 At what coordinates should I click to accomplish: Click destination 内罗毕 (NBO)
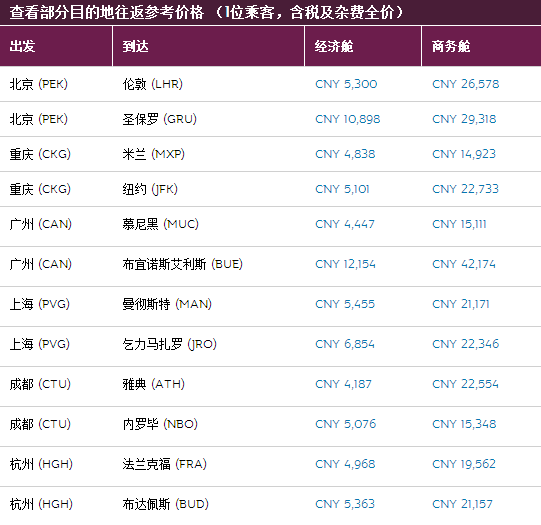click(x=160, y=424)
